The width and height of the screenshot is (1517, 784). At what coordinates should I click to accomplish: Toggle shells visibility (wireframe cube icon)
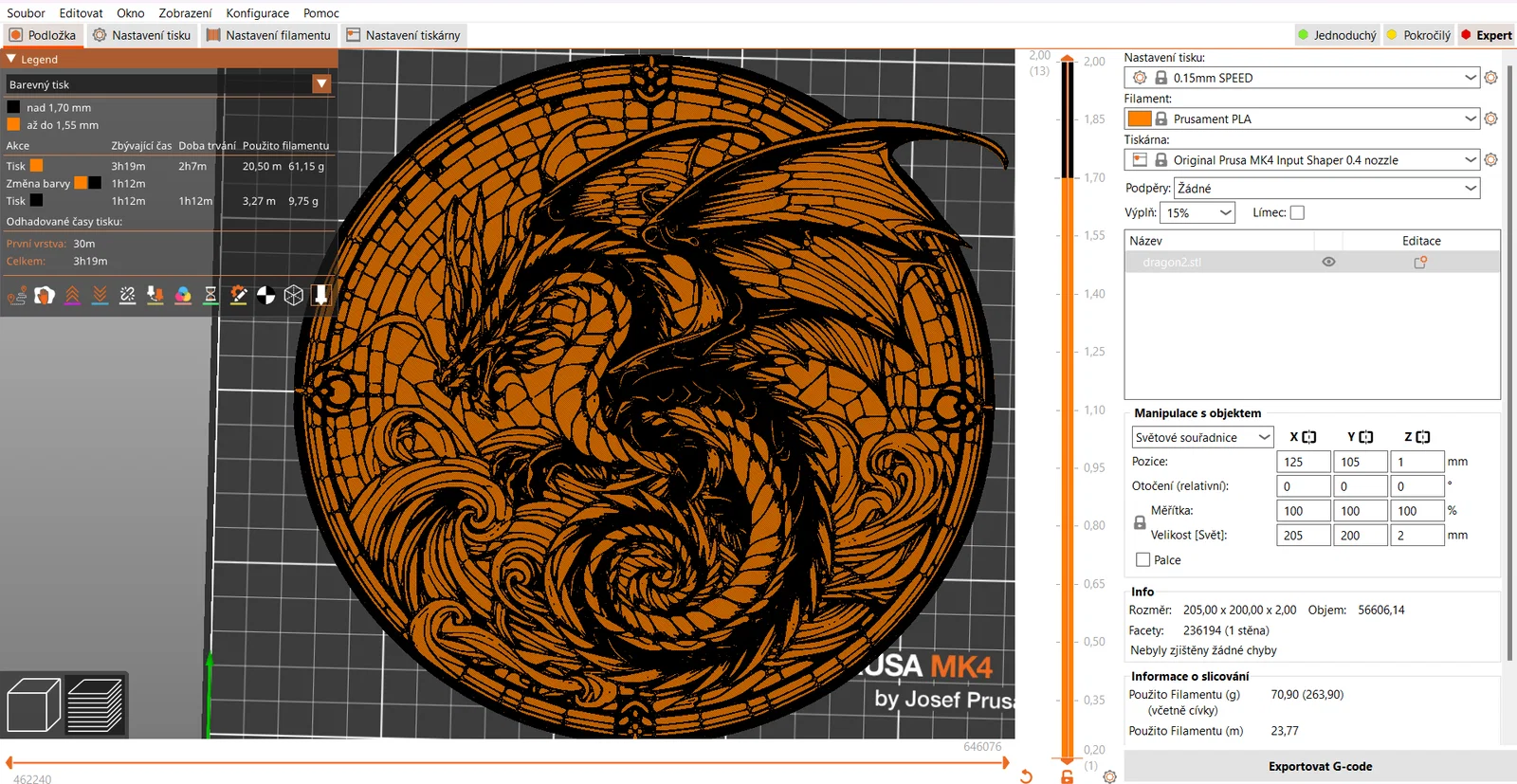pos(294,296)
